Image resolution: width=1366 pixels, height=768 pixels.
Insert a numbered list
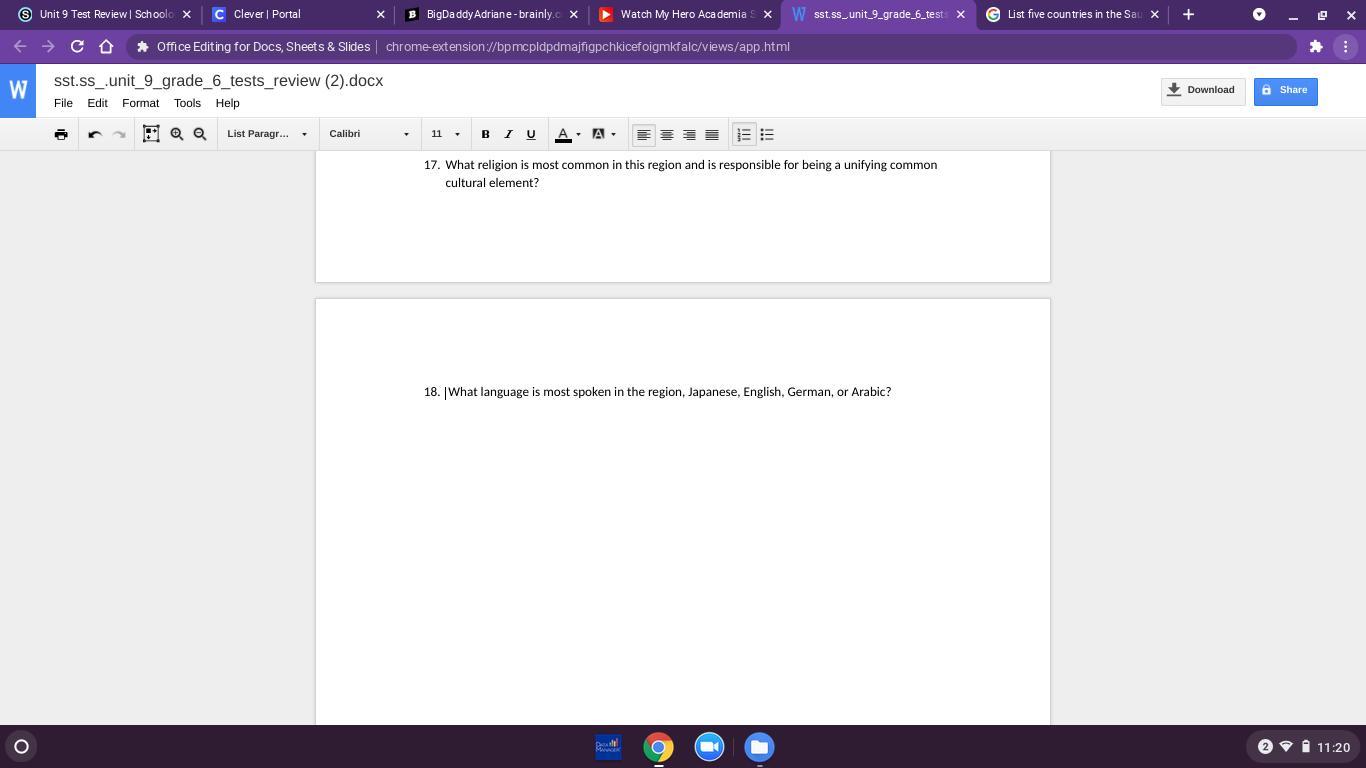click(744, 134)
